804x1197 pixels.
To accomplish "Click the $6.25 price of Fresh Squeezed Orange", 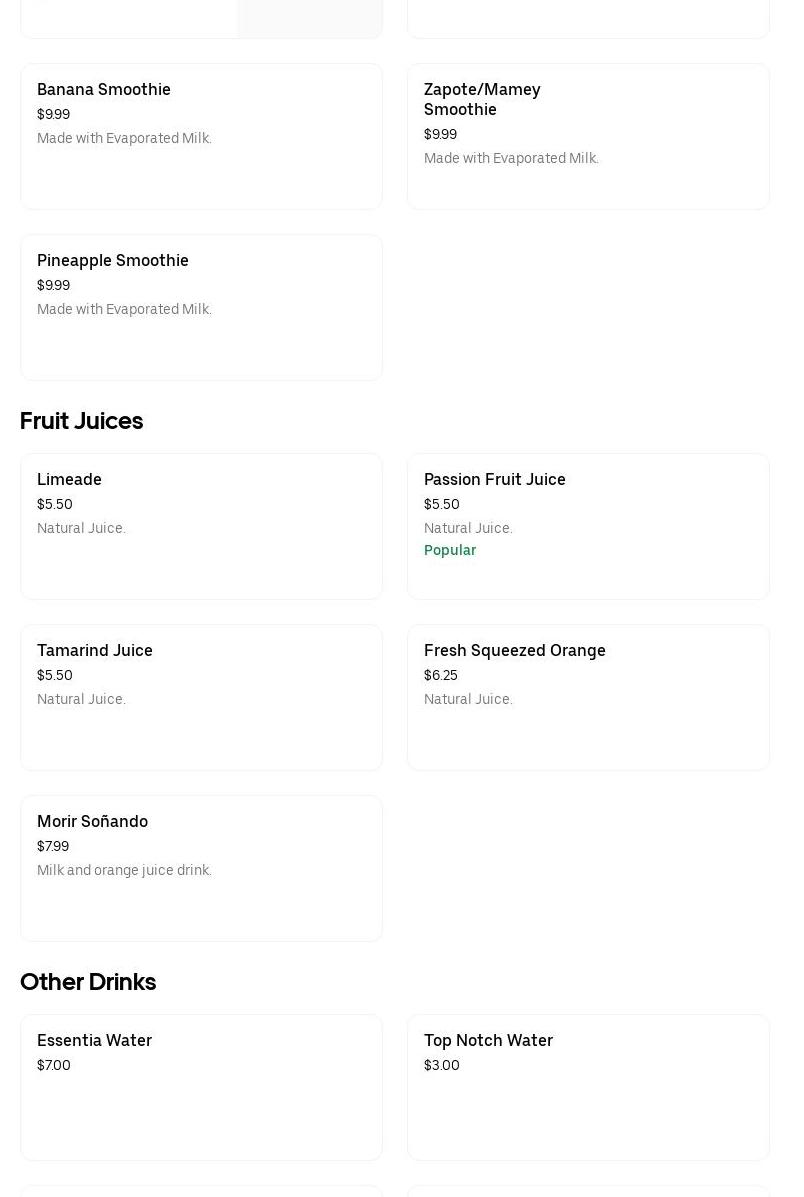I will [441, 676].
